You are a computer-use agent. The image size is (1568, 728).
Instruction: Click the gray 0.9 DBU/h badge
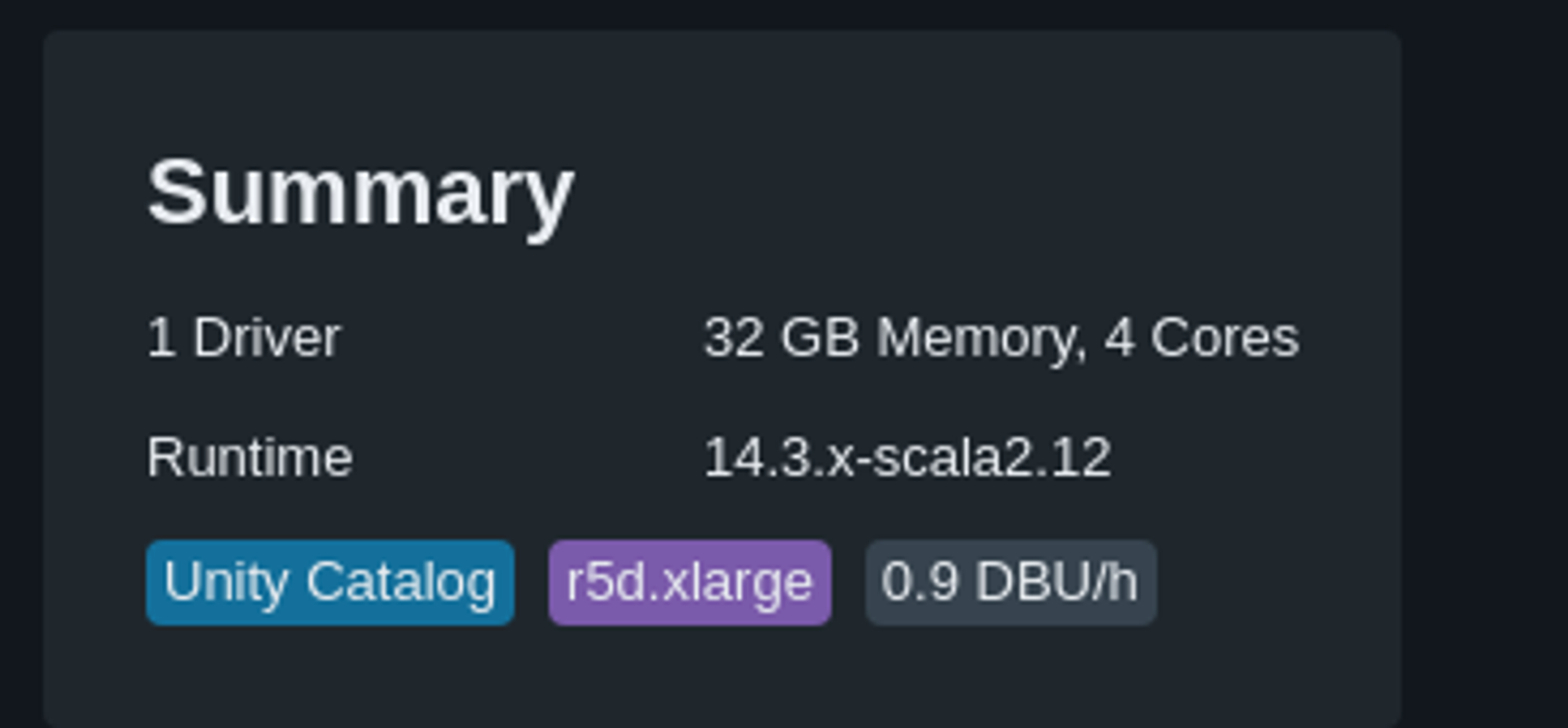[1011, 582]
